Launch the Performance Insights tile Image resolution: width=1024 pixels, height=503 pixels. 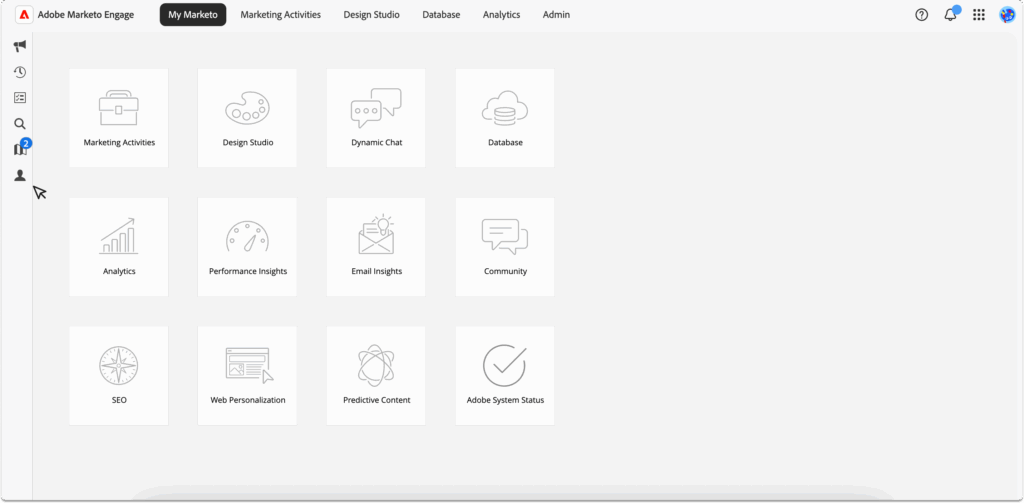(x=247, y=247)
